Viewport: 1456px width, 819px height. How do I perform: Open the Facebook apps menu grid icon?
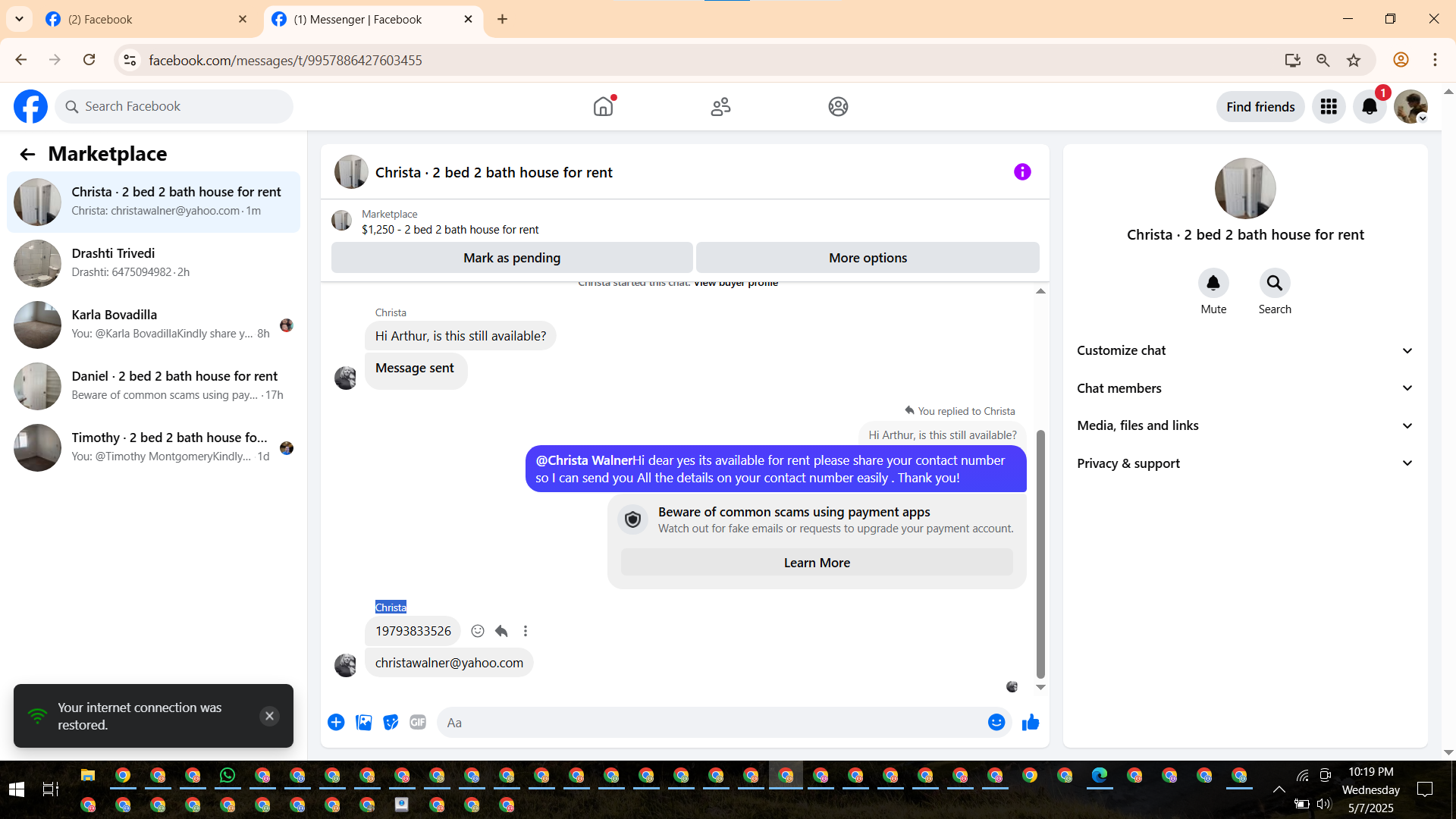[x=1329, y=107]
